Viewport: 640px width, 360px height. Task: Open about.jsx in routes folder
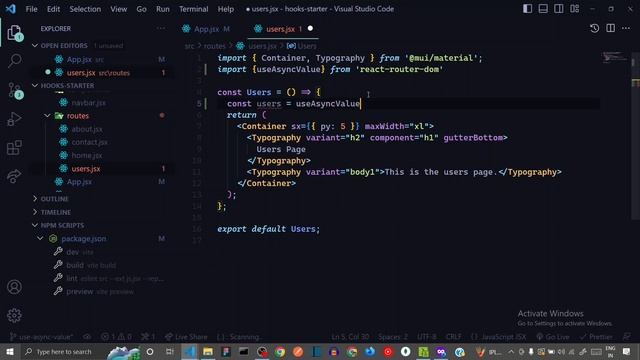pos(87,129)
